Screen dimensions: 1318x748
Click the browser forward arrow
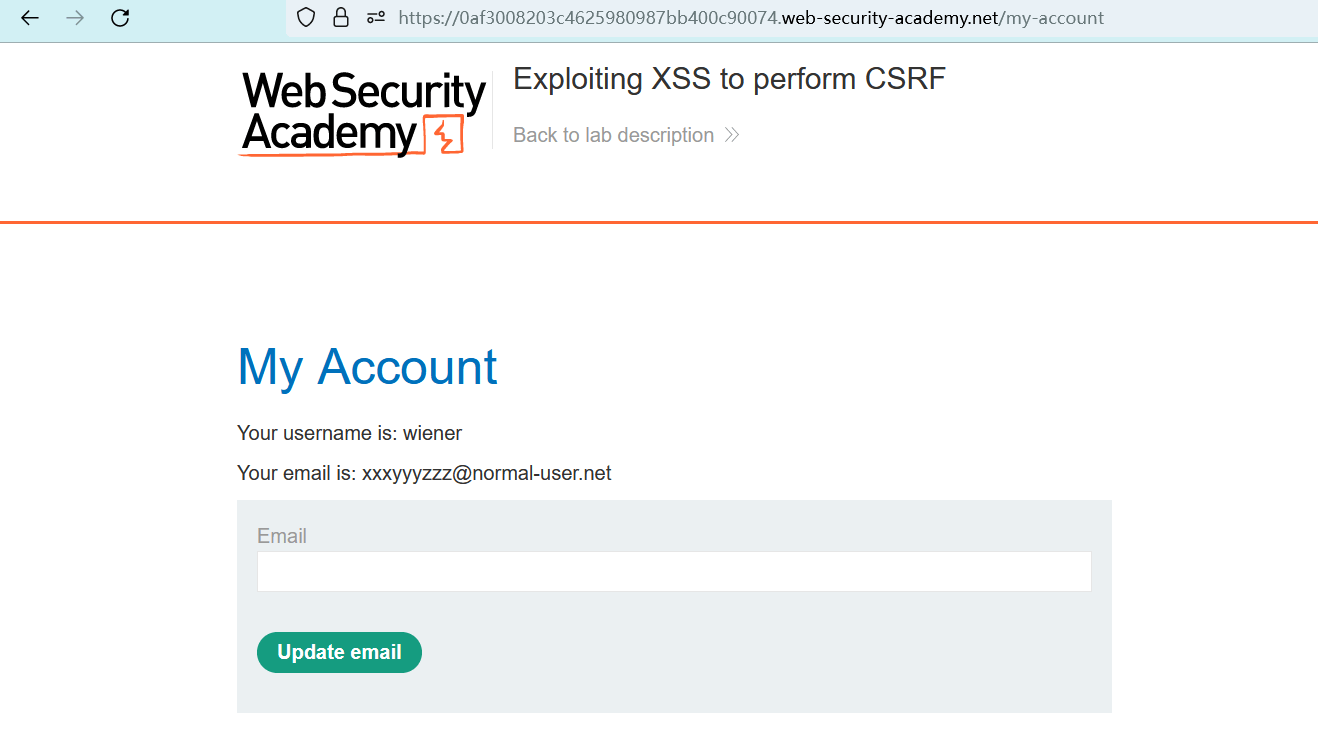point(75,18)
